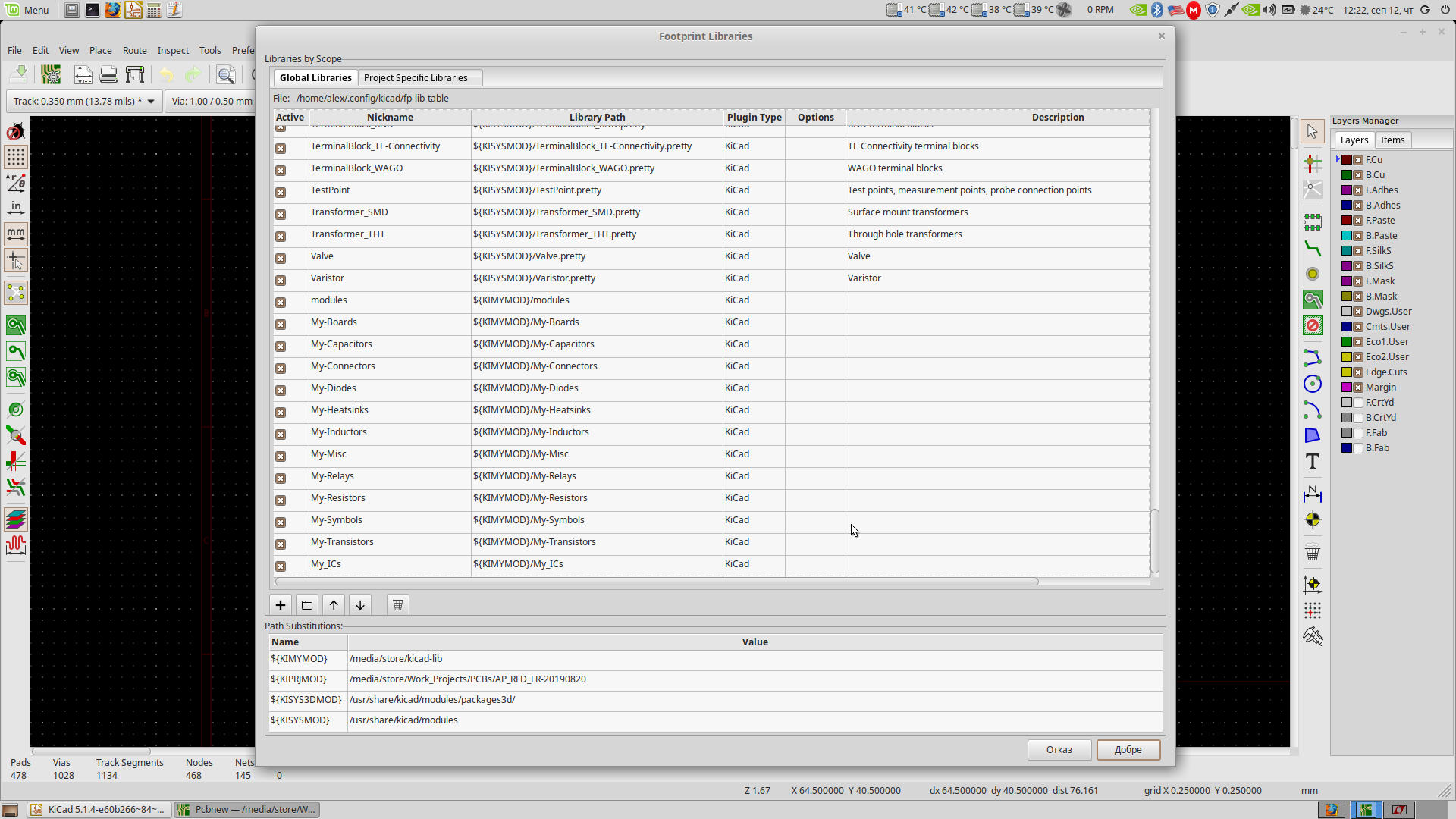Switch to Pcbnew taskbar window
Viewport: 1456px width, 819px height.
pos(247,809)
